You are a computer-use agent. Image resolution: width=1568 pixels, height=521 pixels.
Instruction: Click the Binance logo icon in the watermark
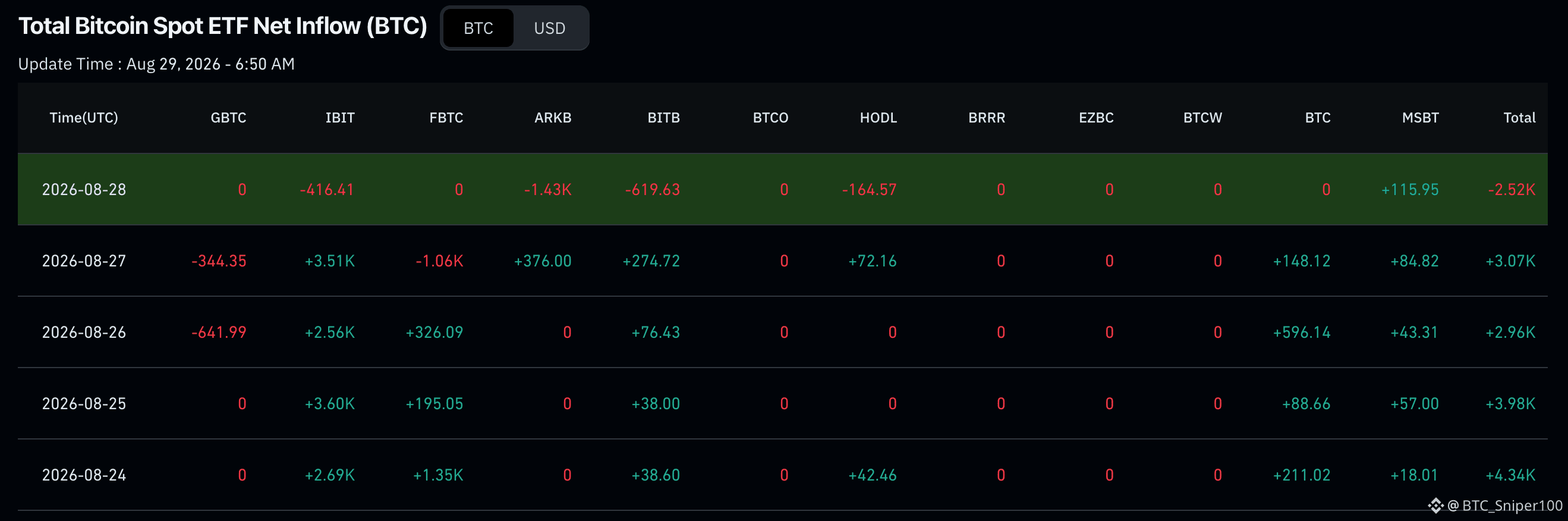coord(1436,505)
